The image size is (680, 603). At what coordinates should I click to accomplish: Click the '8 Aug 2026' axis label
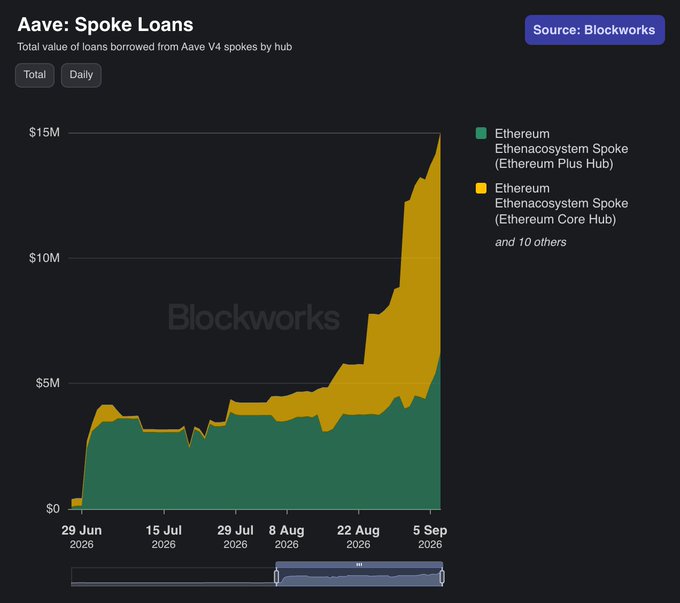(286, 537)
